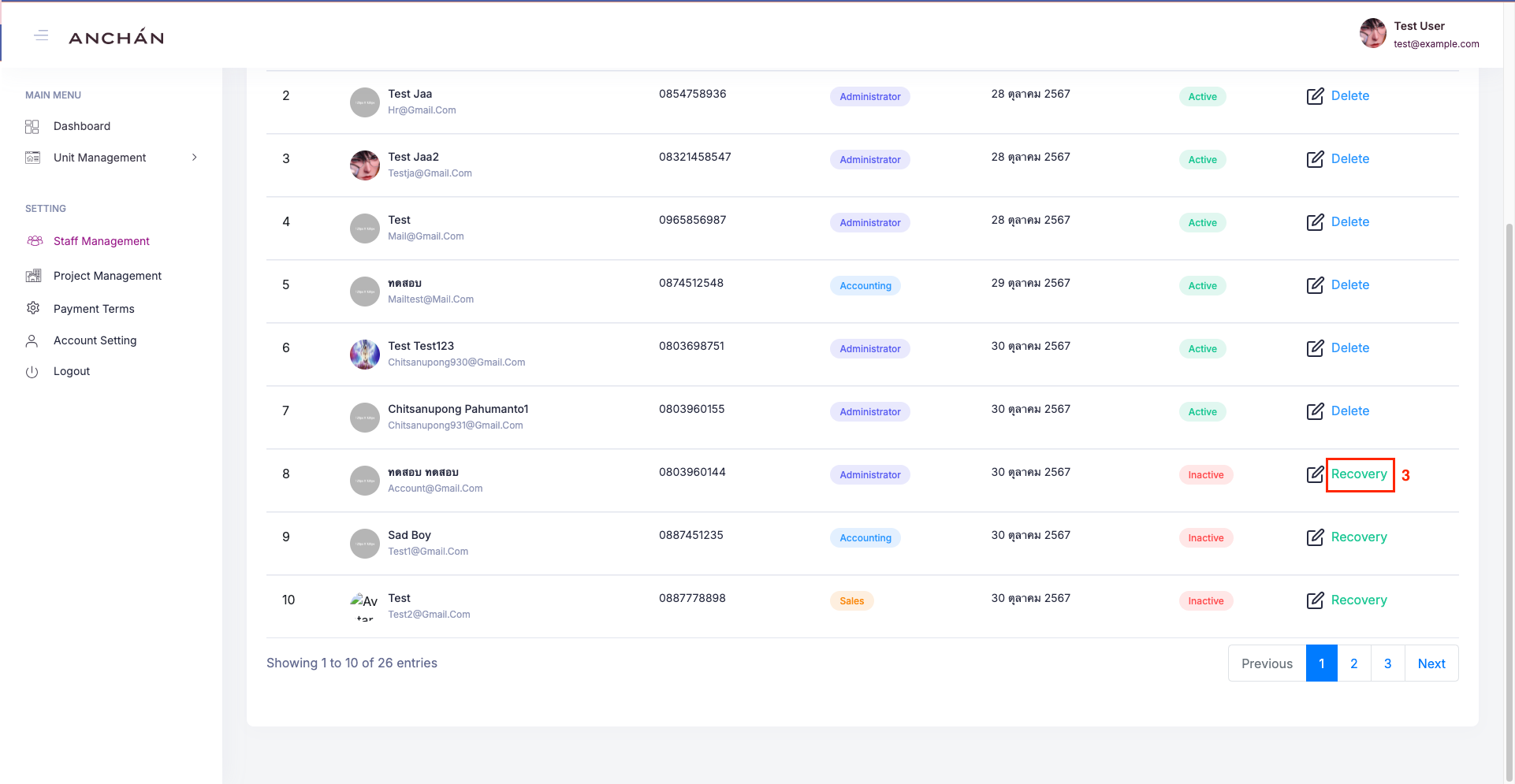This screenshot has height=784, width=1515.
Task: Recover the Test2@Gmail.Com staff account
Action: click(x=1359, y=600)
